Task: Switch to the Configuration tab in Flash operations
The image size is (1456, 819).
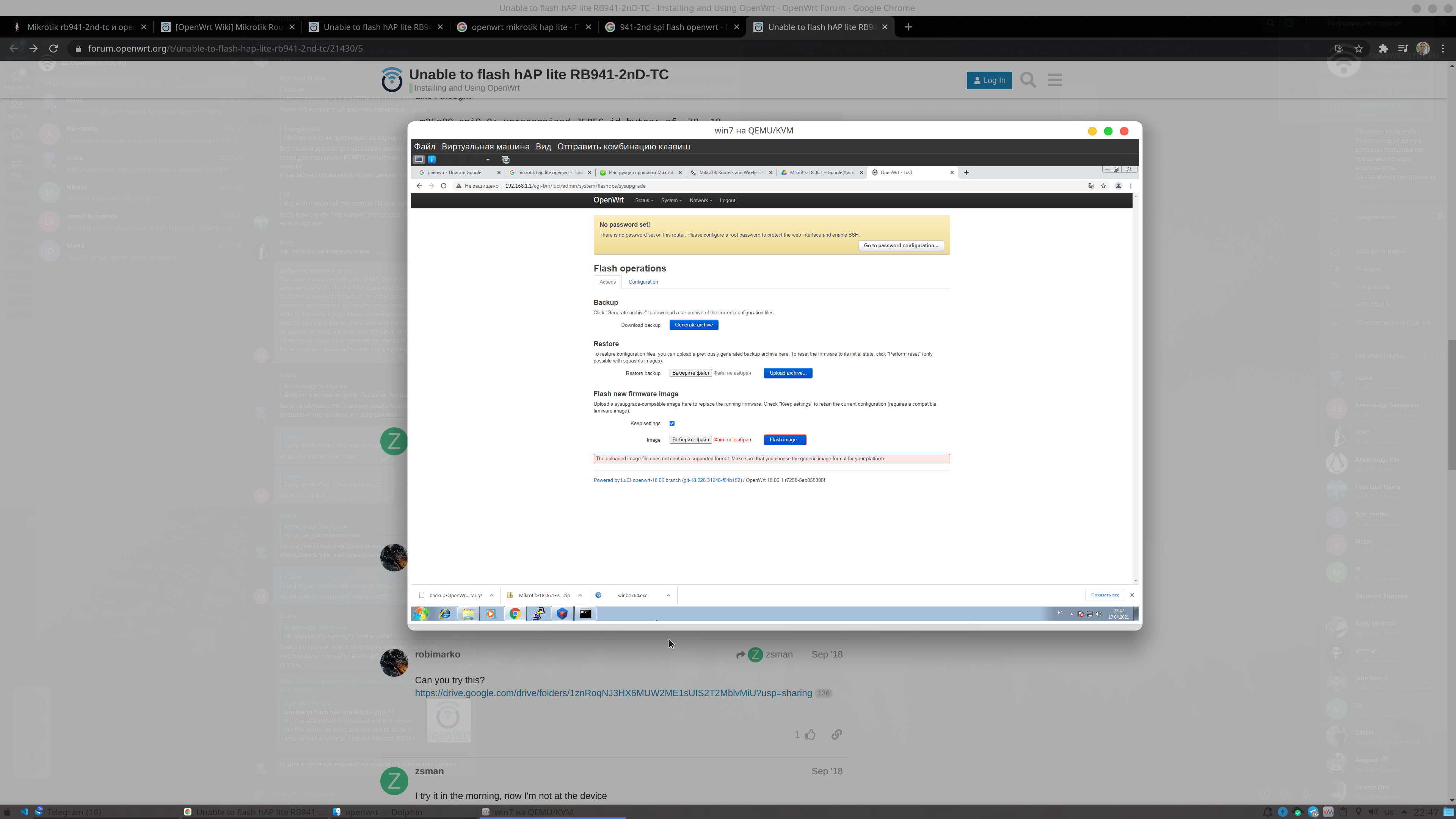Action: coord(643,281)
